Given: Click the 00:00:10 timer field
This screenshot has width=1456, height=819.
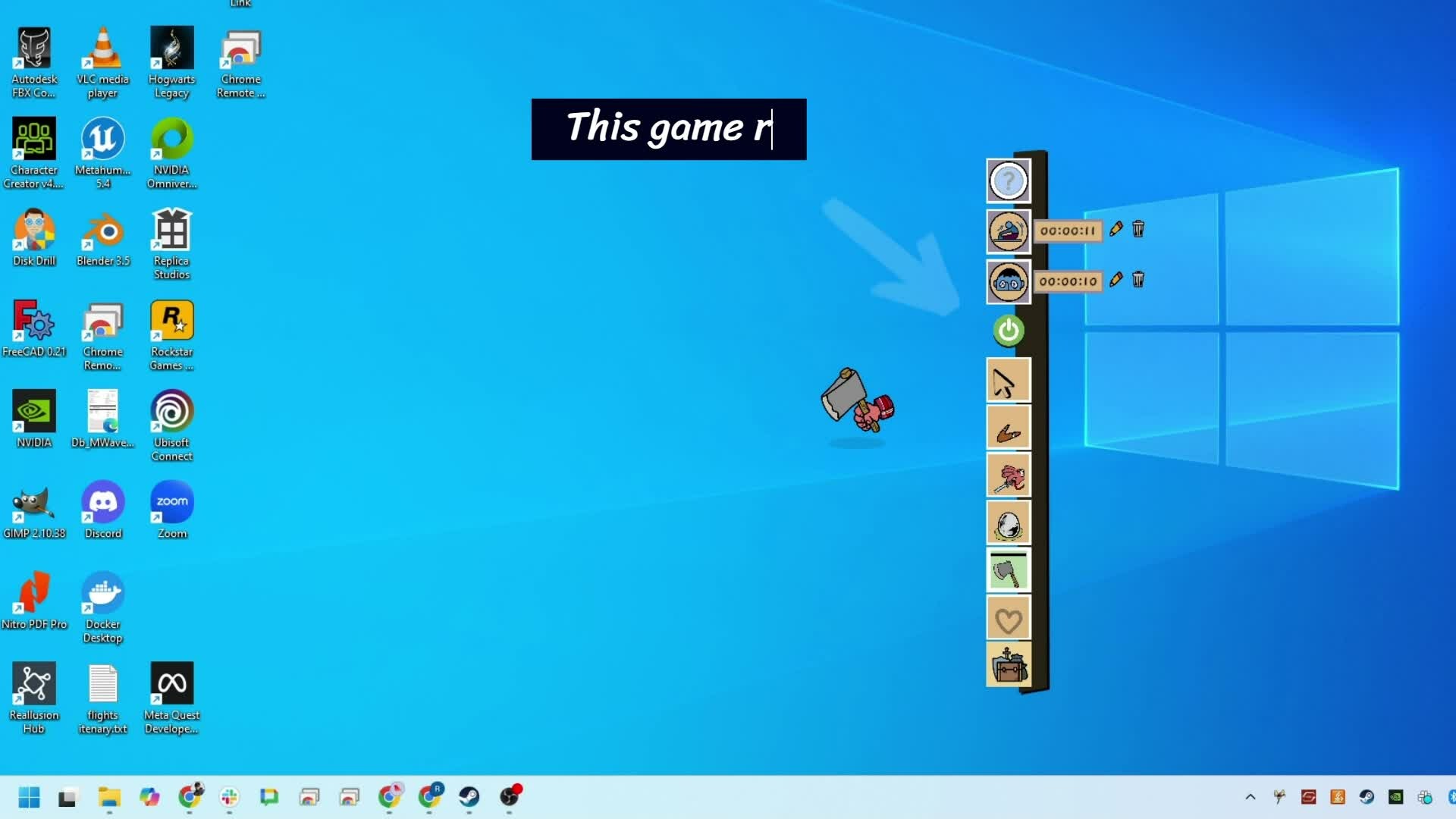Looking at the screenshot, I should (x=1068, y=281).
